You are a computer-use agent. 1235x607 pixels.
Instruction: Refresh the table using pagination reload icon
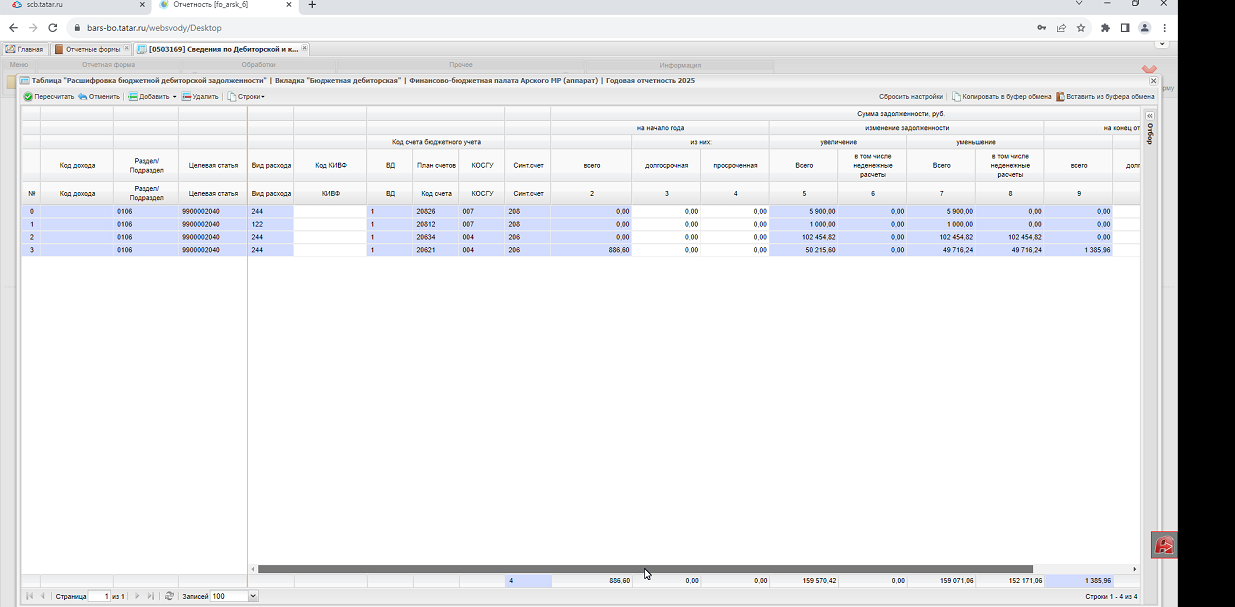pos(169,596)
